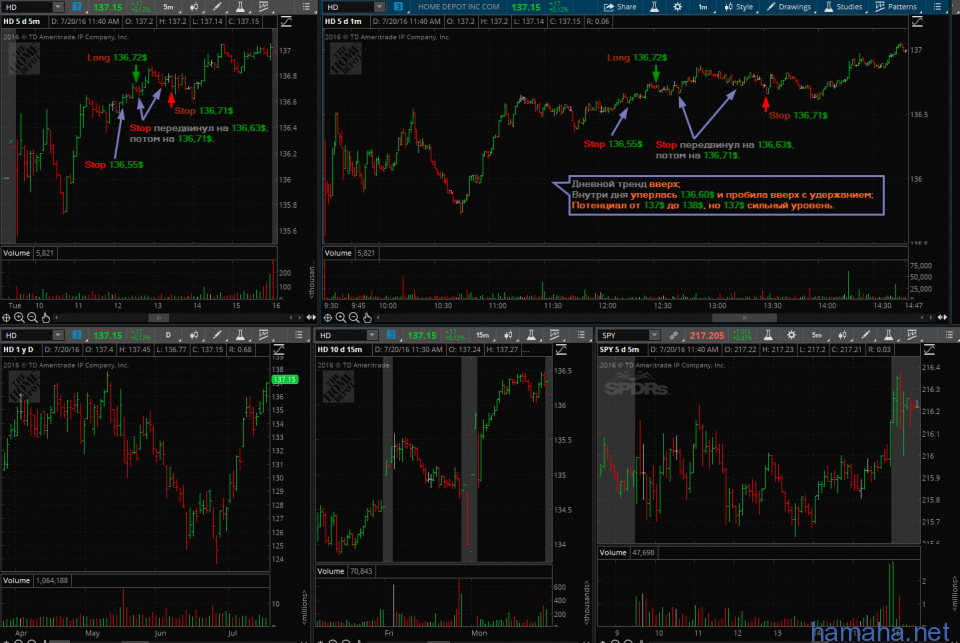Open candle Style icon in top-left chart

pyautogui.click(x=193, y=7)
